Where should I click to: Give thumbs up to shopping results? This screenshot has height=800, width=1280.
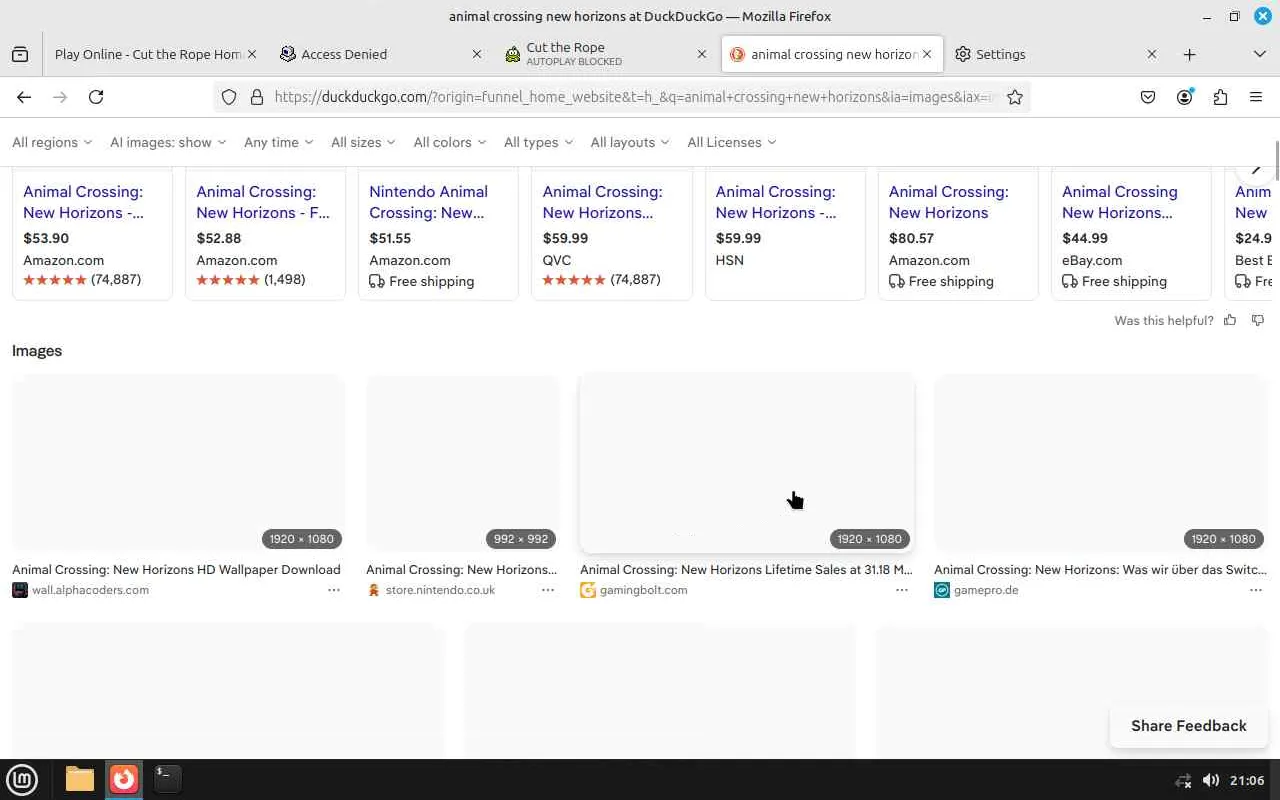pyautogui.click(x=1230, y=320)
